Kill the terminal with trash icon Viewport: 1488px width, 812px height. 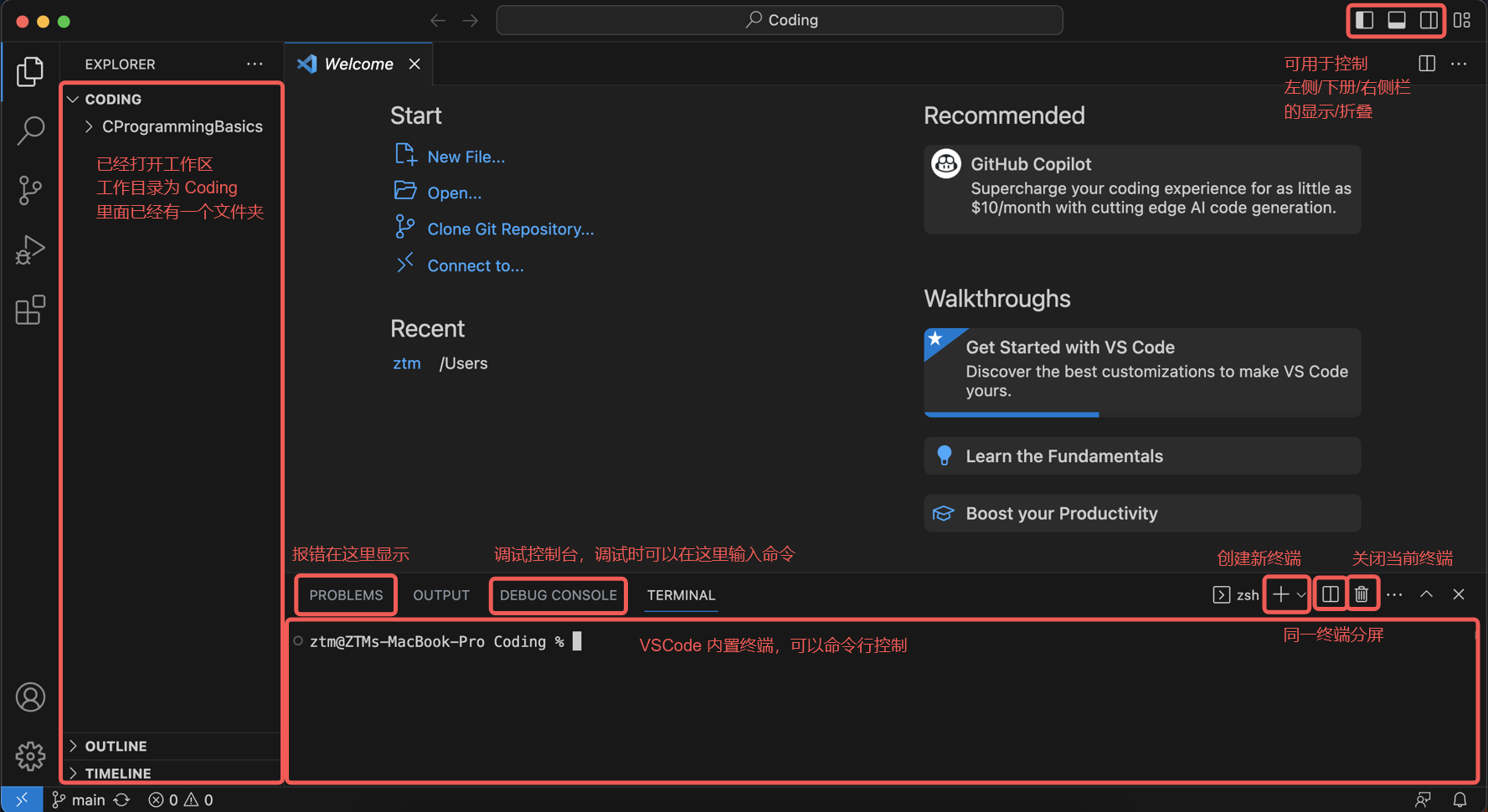(1362, 594)
